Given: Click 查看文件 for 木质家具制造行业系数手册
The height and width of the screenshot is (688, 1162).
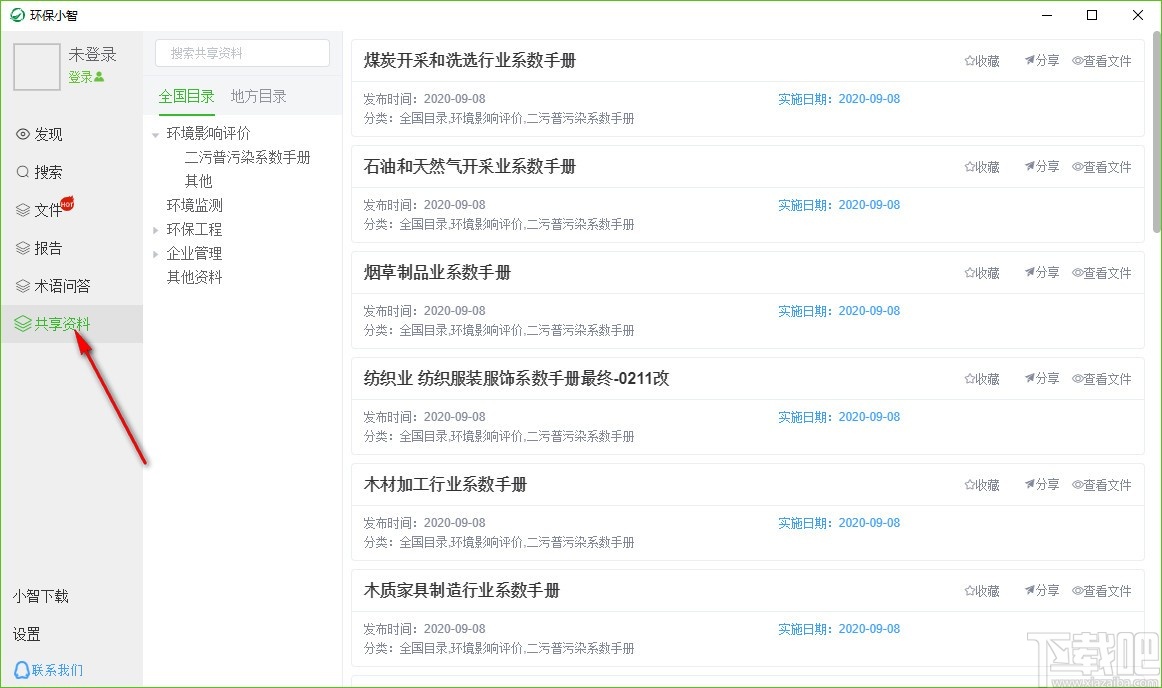Looking at the screenshot, I should (1102, 590).
